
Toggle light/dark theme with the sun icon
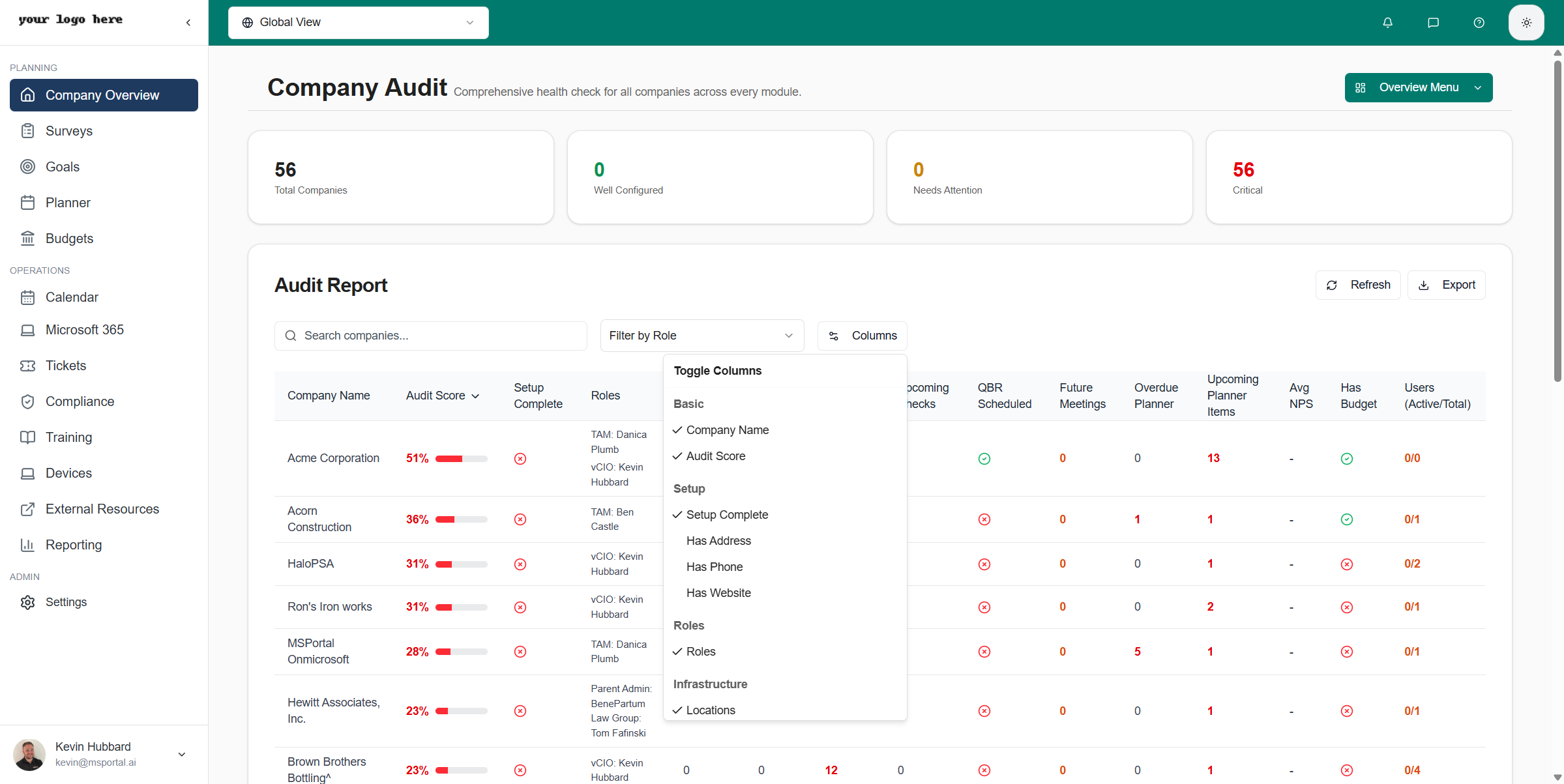(1526, 22)
